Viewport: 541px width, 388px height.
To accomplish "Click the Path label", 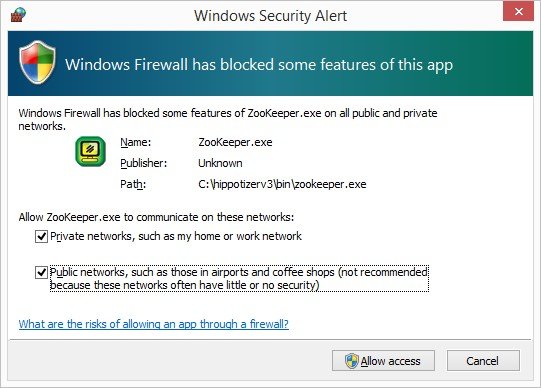I will 133,184.
